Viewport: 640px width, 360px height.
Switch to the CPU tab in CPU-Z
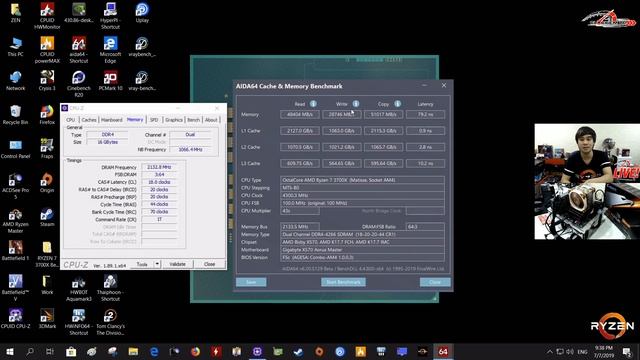point(71,120)
